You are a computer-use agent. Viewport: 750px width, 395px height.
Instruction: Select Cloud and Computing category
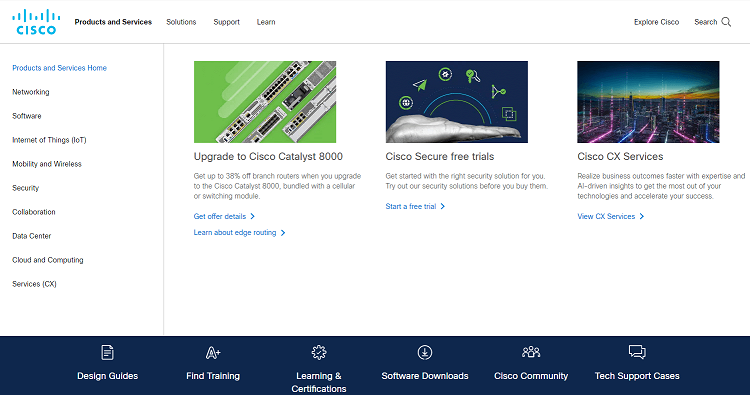tap(48, 260)
